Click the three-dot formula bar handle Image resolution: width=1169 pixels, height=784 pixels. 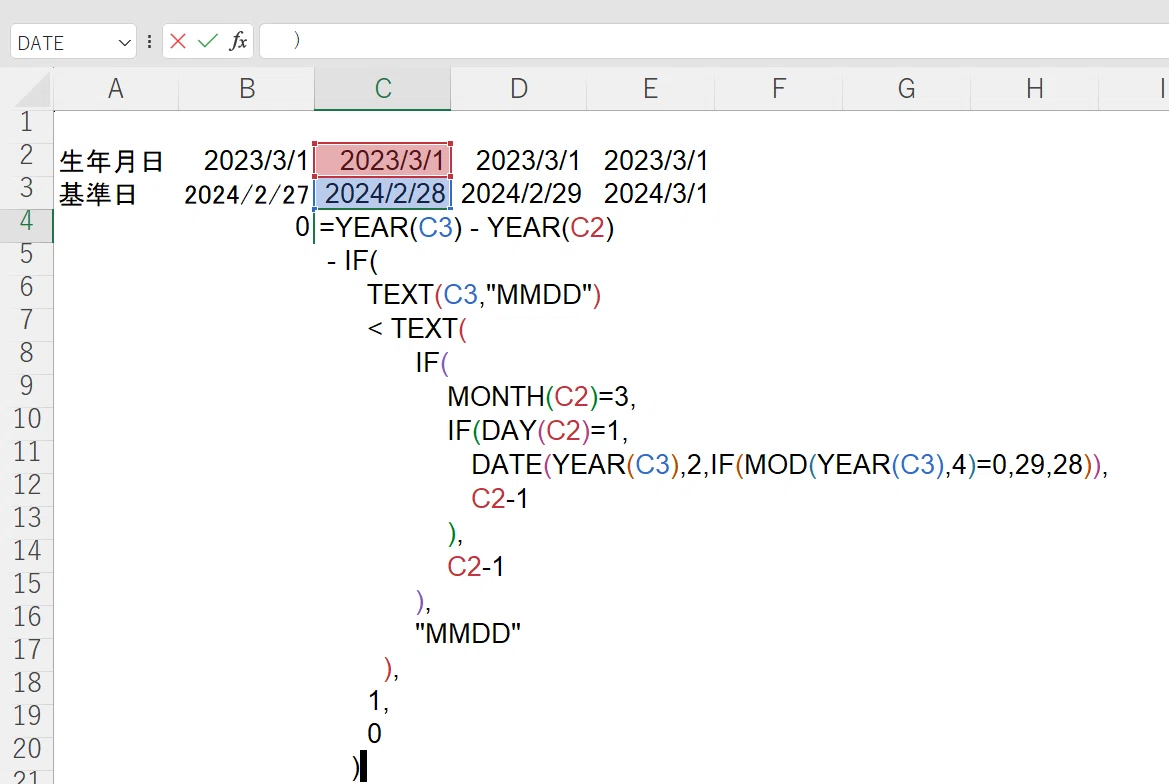point(149,42)
